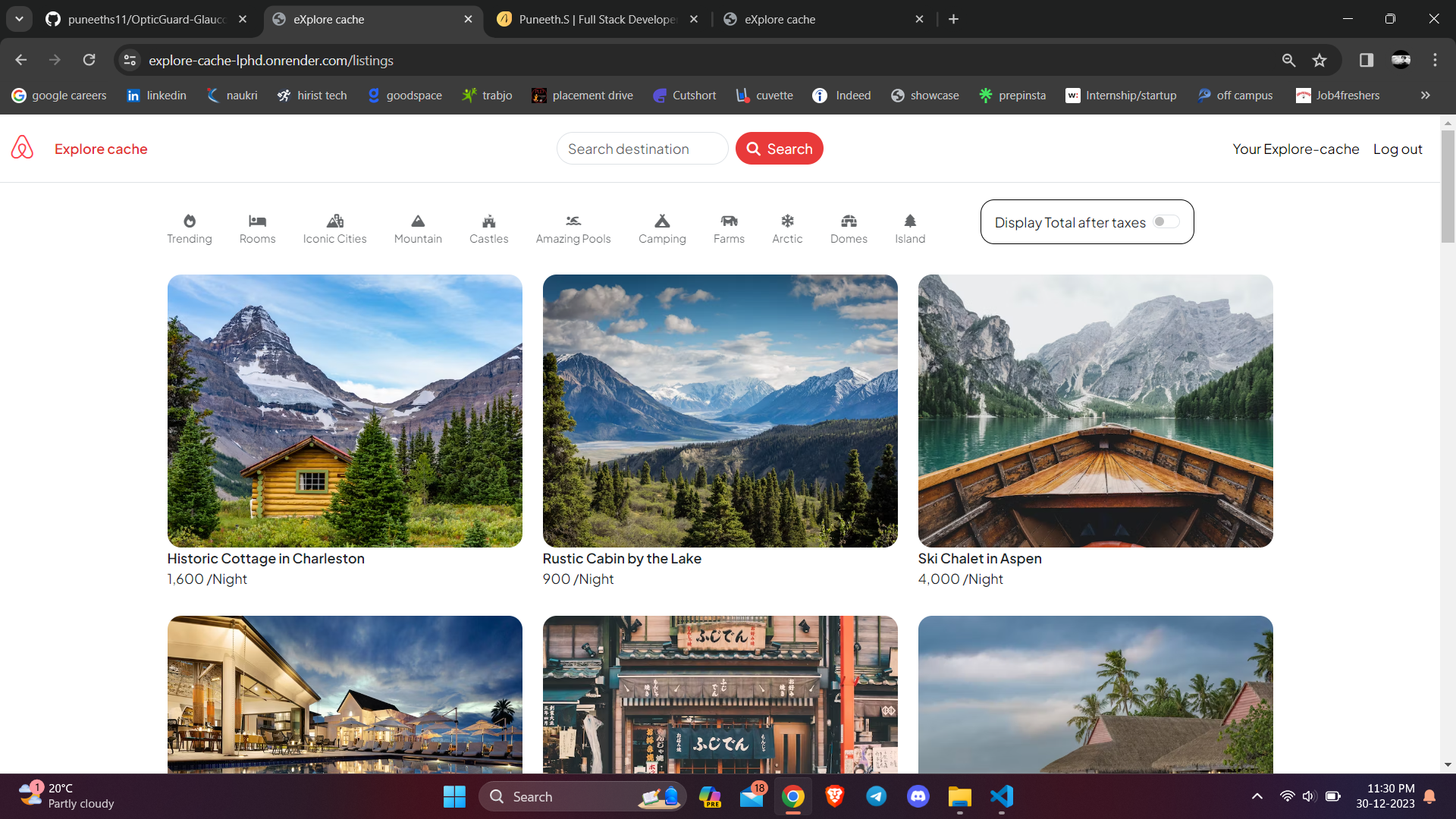Open the prepinsta bookmark

(1012, 96)
